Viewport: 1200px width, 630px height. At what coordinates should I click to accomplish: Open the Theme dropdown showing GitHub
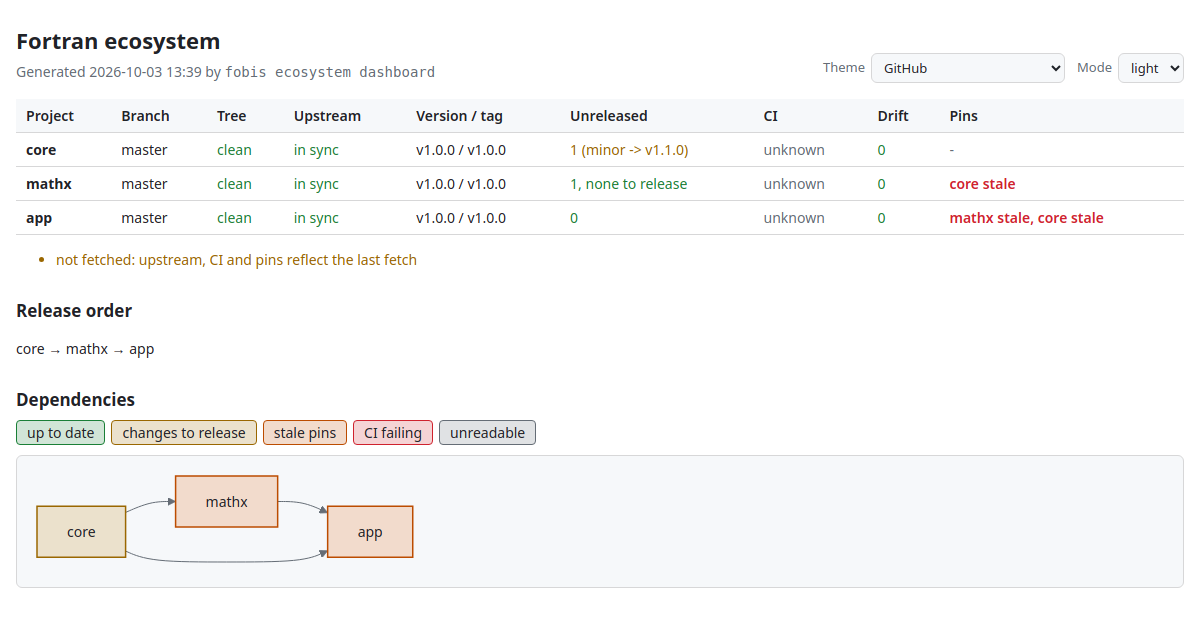(x=968, y=68)
